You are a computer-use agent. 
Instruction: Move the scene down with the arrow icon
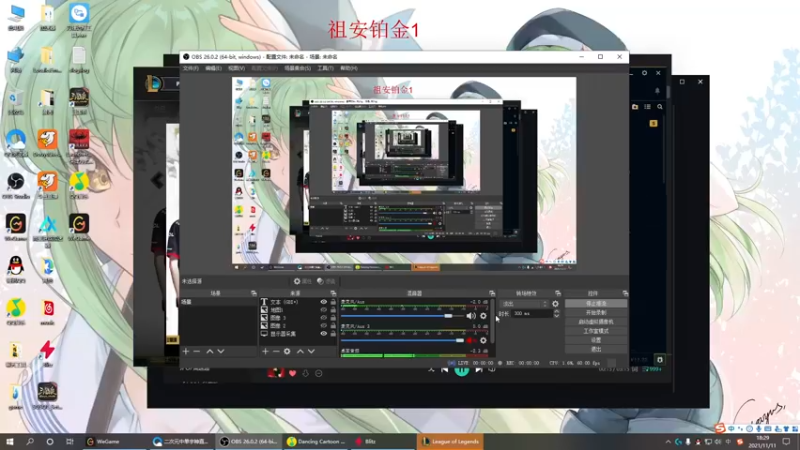(x=221, y=352)
